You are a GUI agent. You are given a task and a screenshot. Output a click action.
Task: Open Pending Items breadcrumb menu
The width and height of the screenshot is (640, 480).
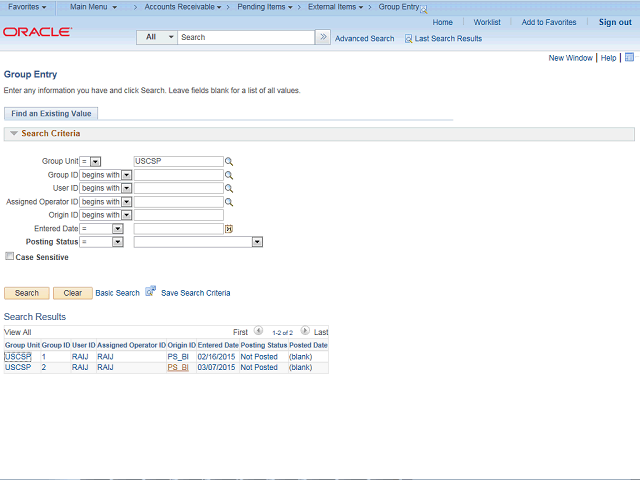(264, 7)
